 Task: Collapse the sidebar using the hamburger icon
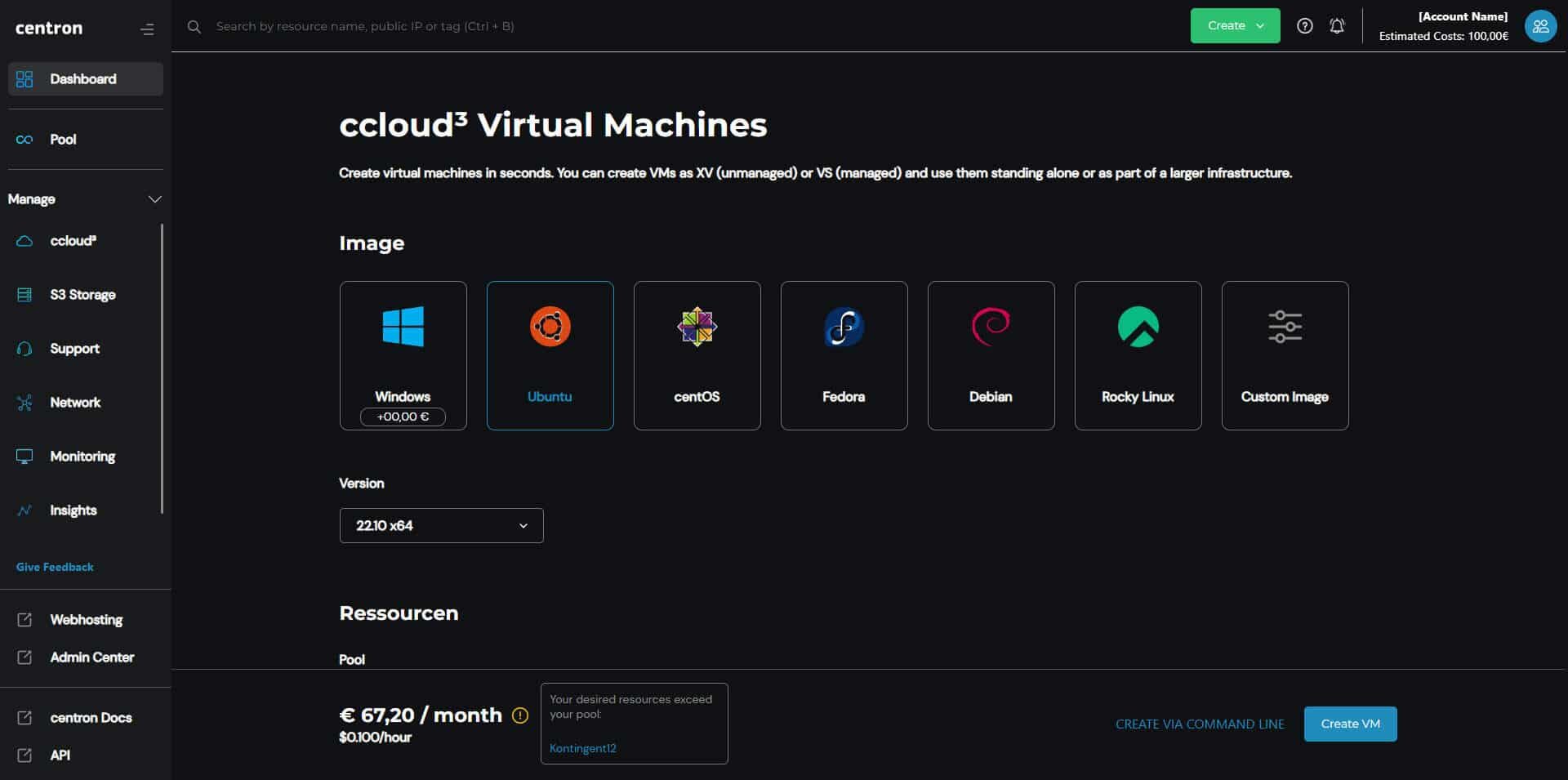147,29
